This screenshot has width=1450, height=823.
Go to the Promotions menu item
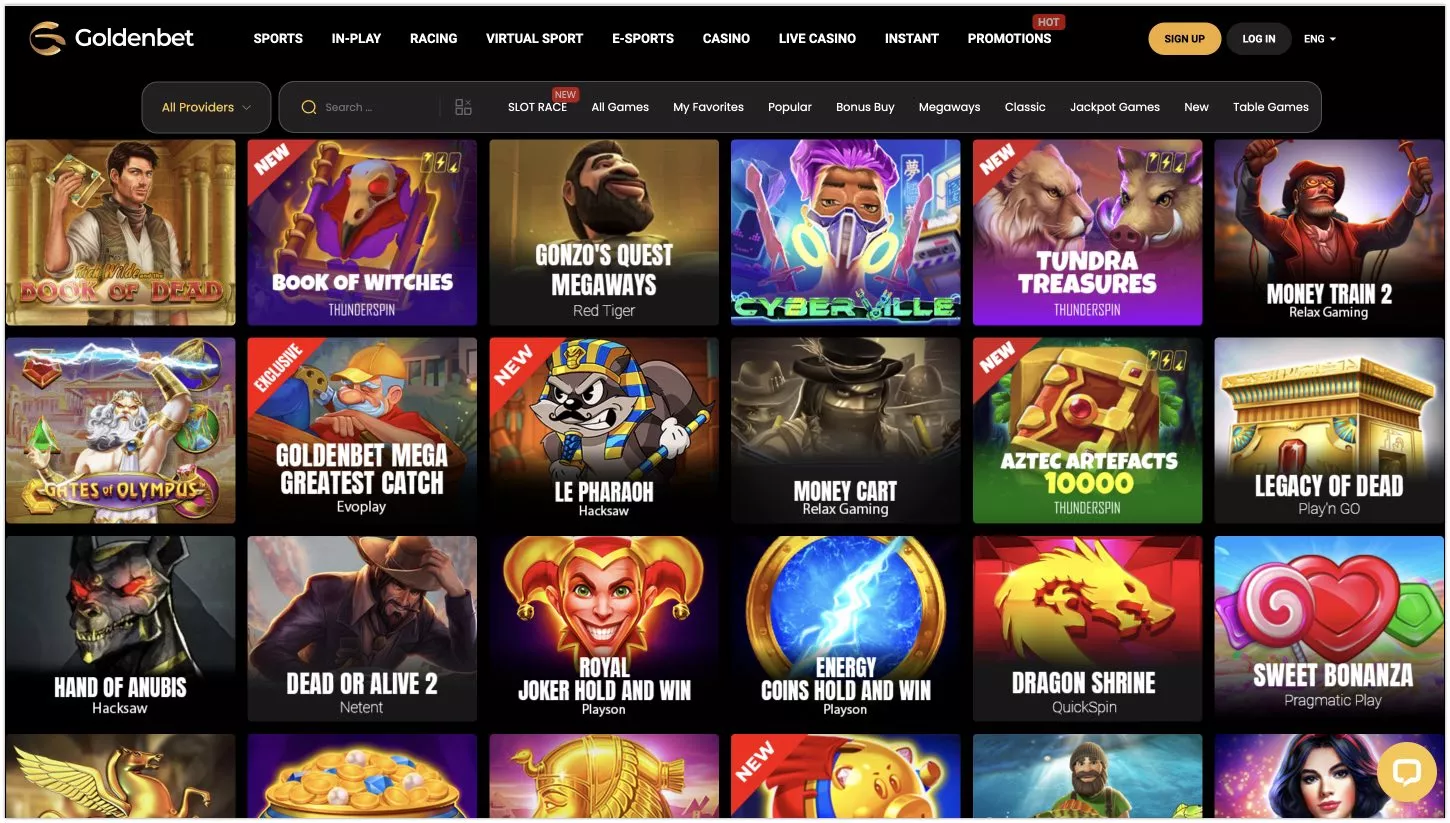(1009, 38)
